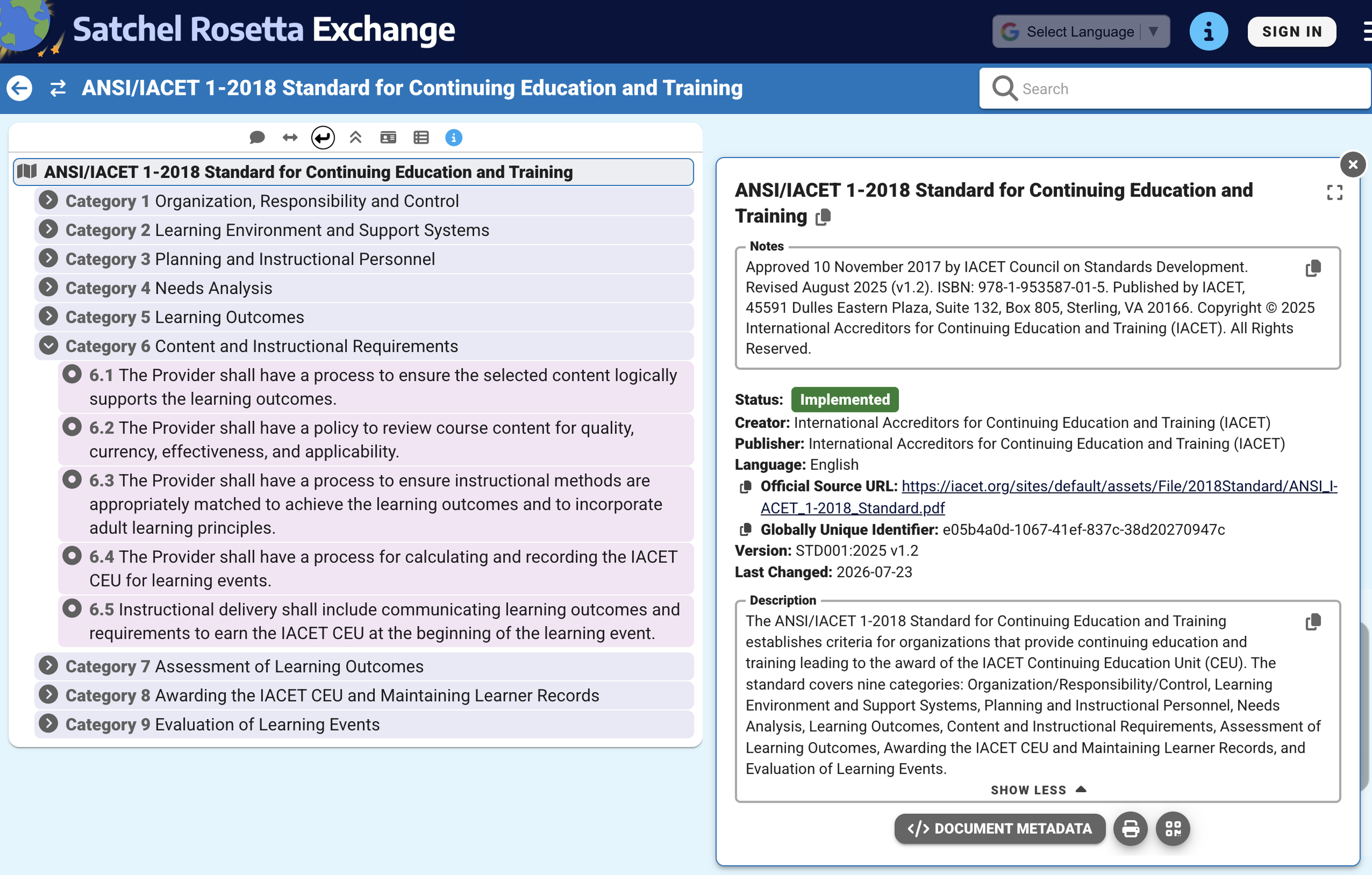The height and width of the screenshot is (875, 1372).
Task: Copy the Globally Unique Identifier
Action: pyautogui.click(x=745, y=530)
